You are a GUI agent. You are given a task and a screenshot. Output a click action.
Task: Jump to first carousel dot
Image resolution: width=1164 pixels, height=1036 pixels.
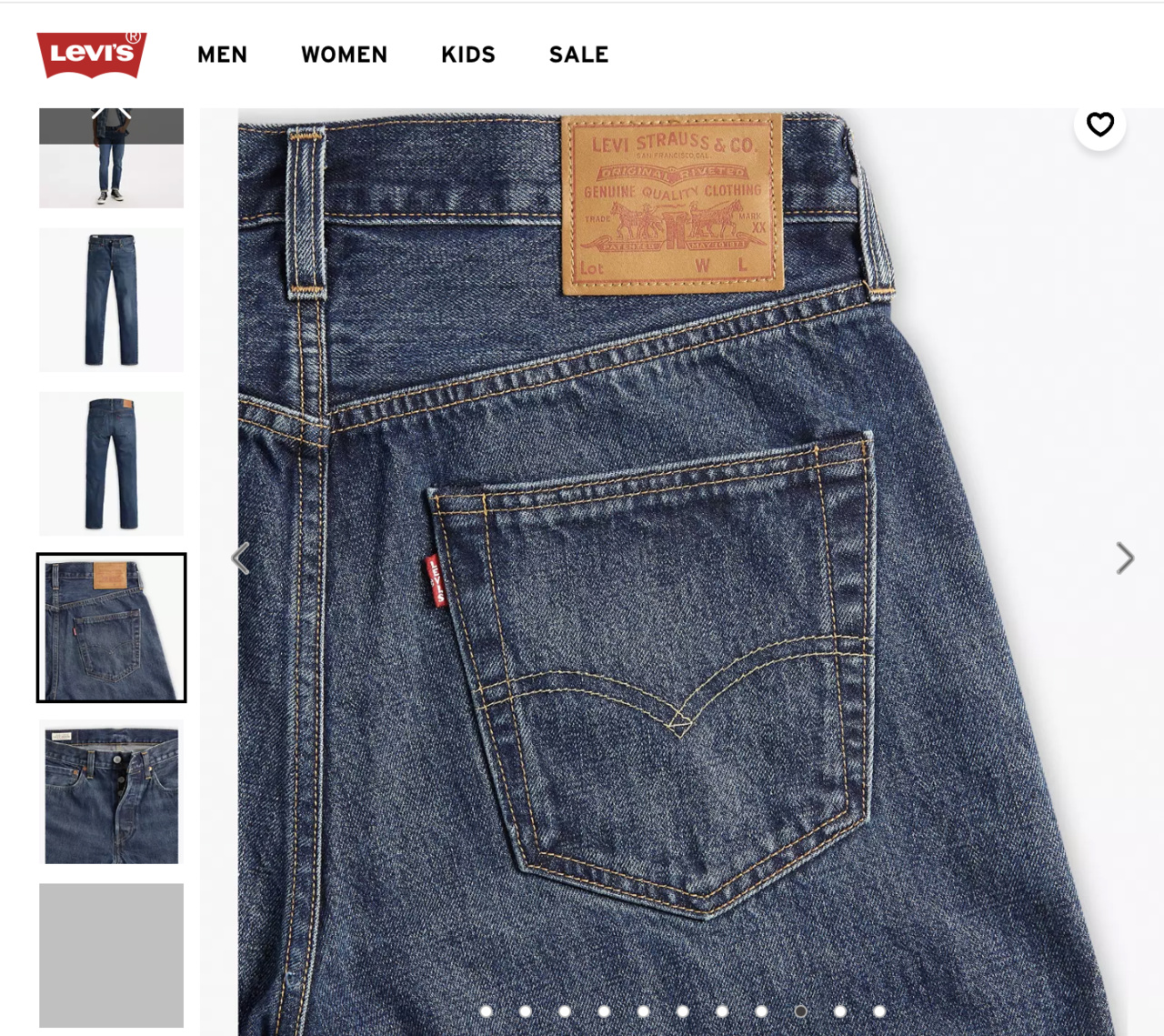click(x=487, y=1011)
